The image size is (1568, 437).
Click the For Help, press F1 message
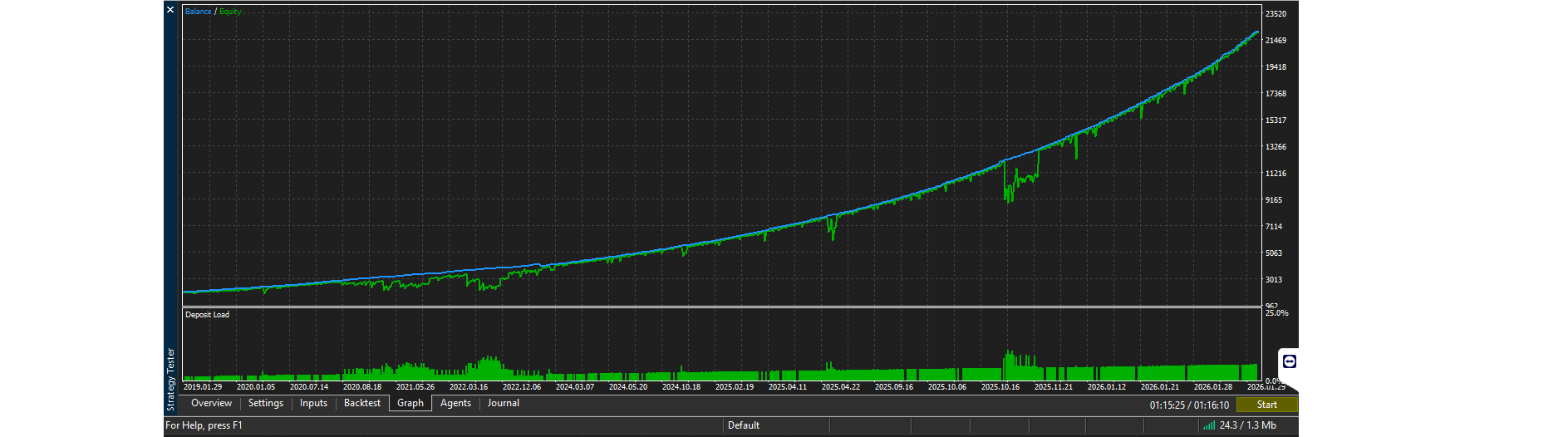[204, 425]
